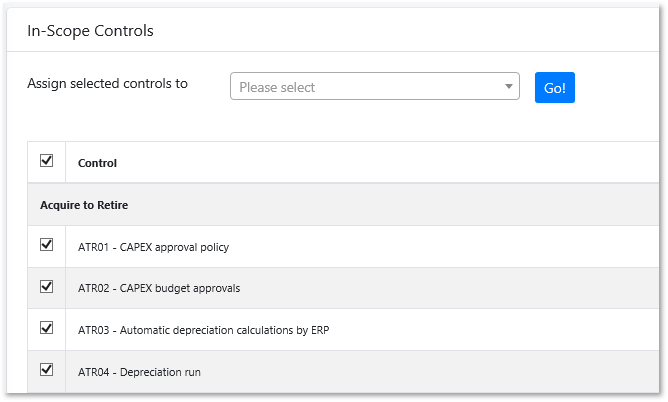Click blank header area right of Control column
The width and height of the screenshot is (668, 402).
(x=400, y=163)
